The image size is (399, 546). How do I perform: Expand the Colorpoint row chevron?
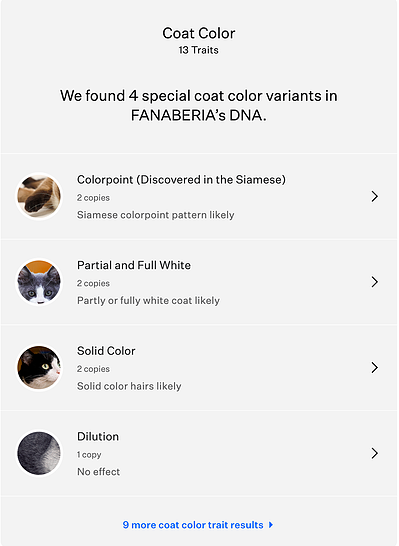[375, 196]
